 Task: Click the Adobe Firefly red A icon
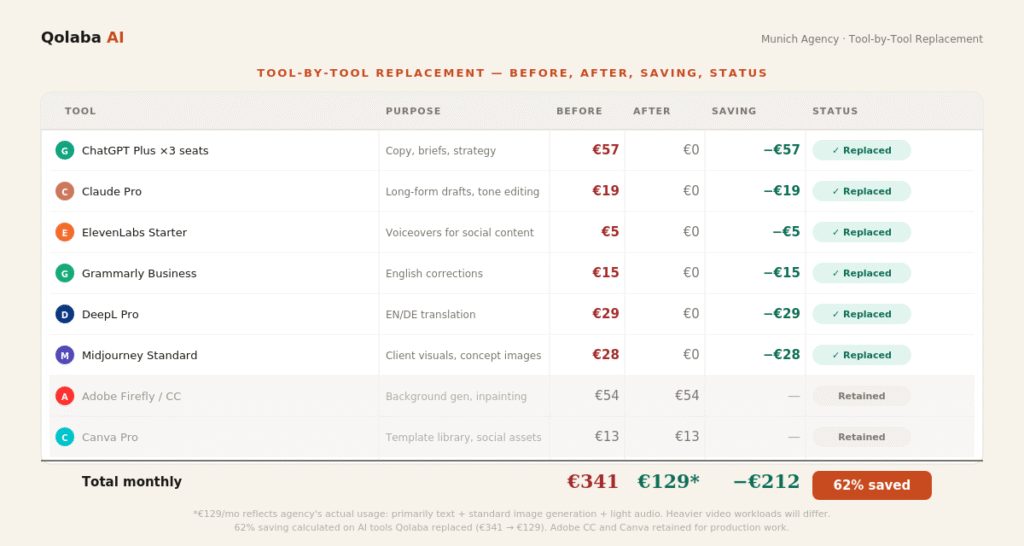65,396
